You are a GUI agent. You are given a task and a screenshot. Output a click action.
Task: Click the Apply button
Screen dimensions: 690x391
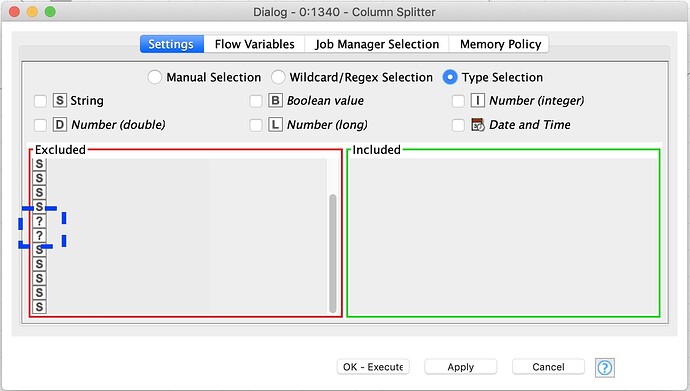[460, 367]
